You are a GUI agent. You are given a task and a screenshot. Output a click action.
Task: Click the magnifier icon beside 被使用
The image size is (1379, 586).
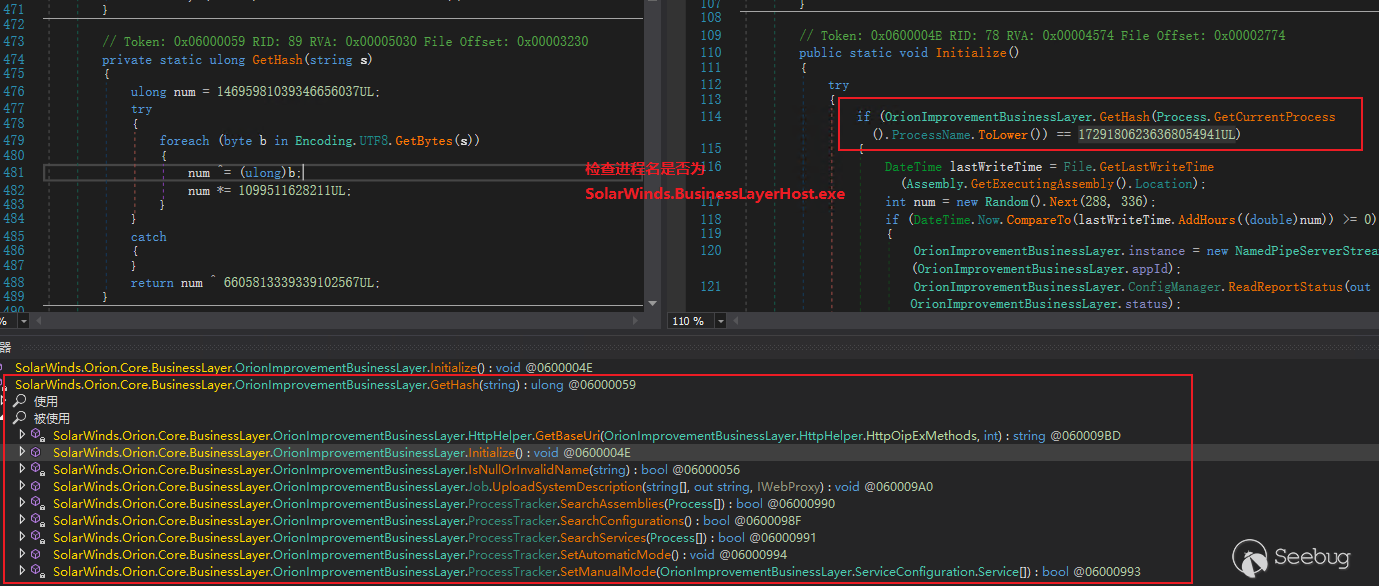(19, 418)
